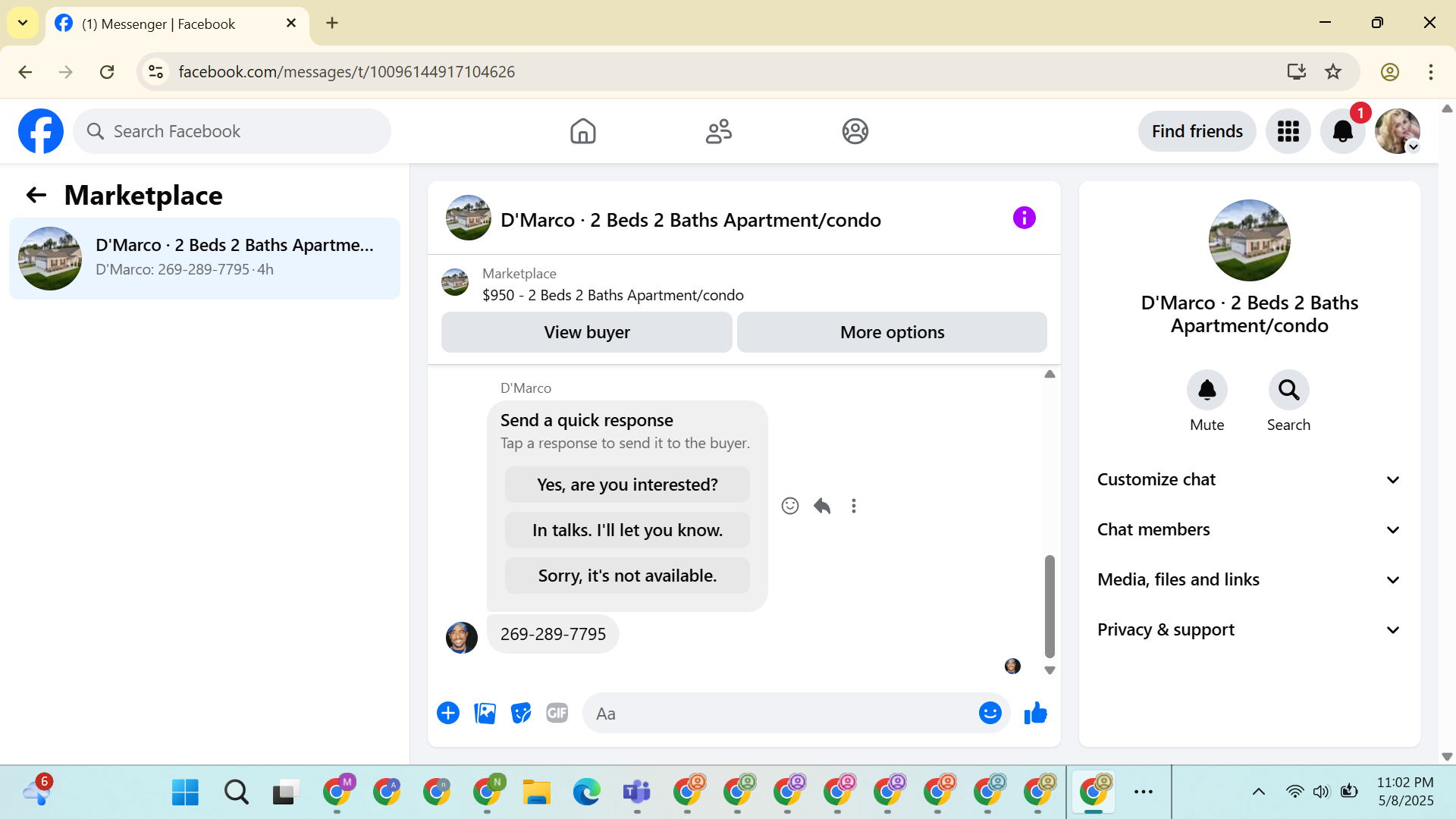Open Facebook home via the logo
Screen dimensions: 1456x819
[41, 131]
